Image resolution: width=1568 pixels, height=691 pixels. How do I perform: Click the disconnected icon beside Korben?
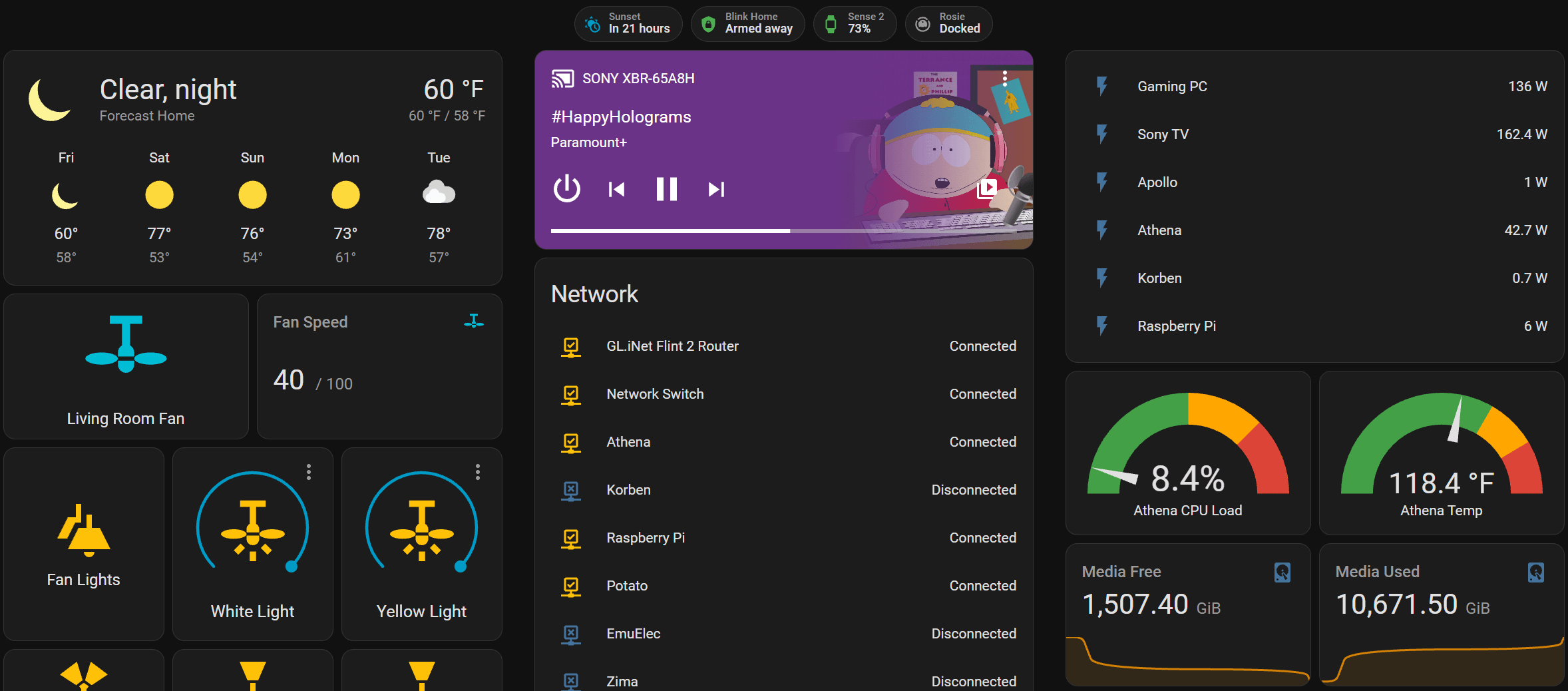tap(570, 490)
